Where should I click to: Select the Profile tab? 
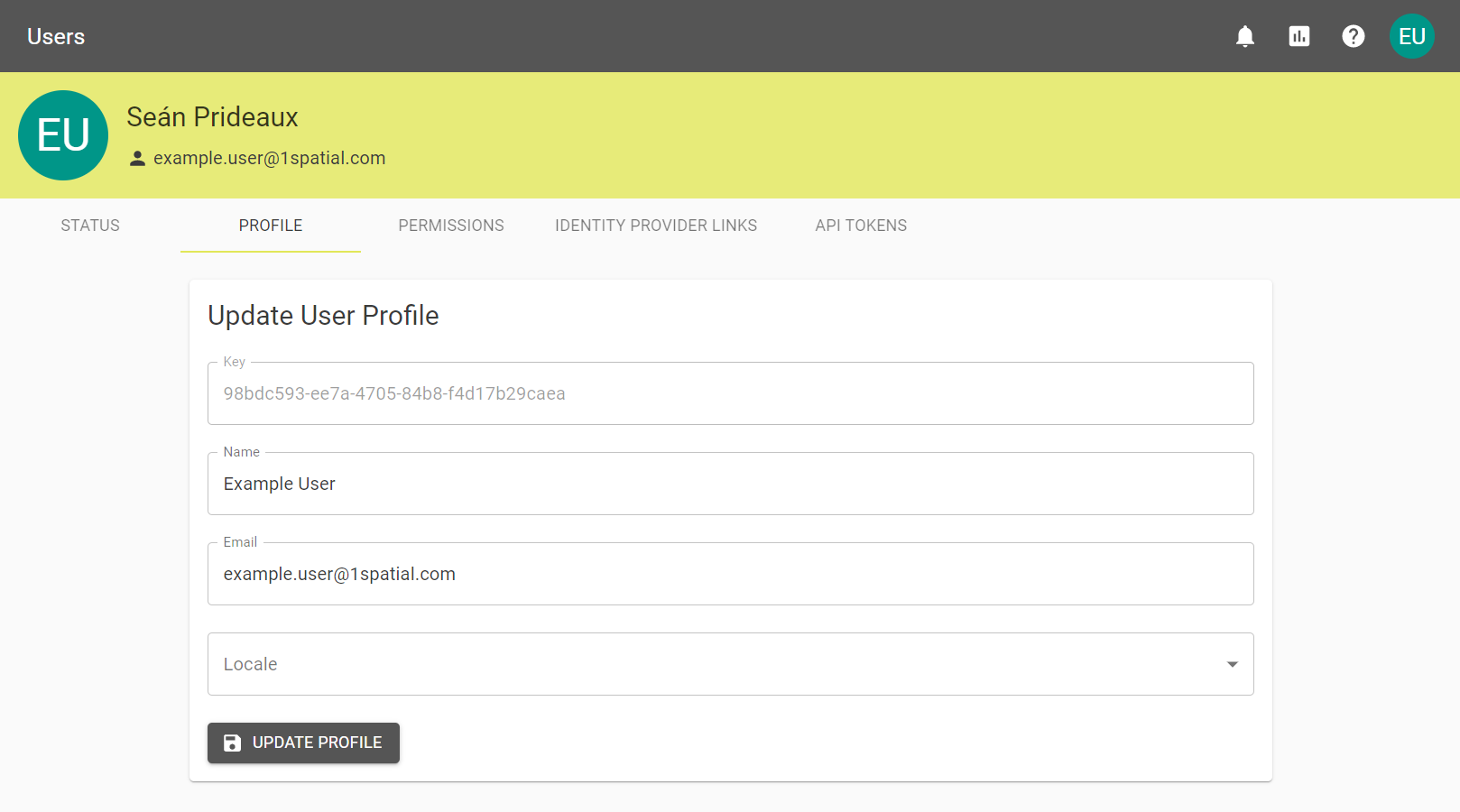click(x=271, y=226)
